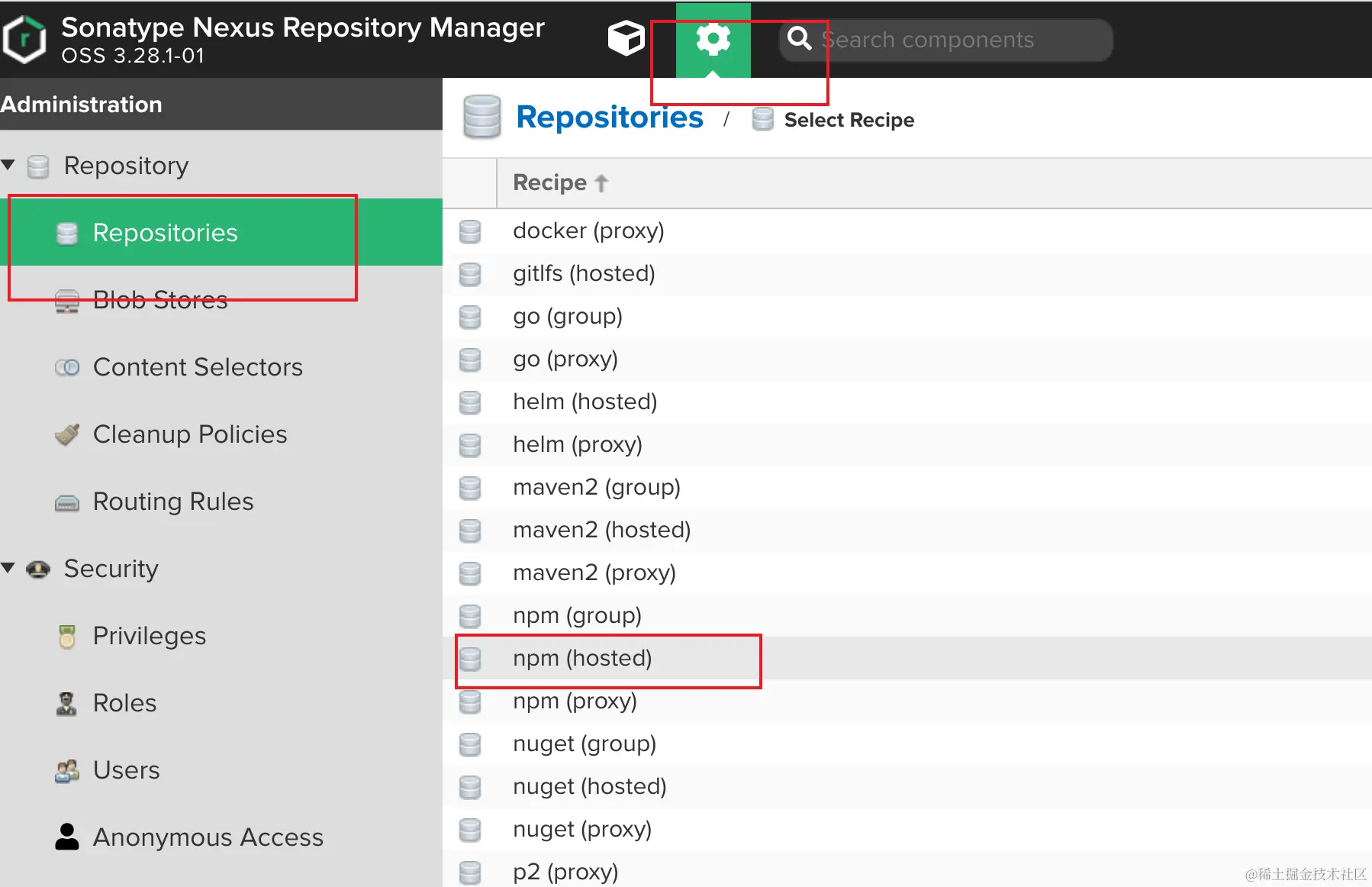Screen dimensions: 1372x887
Task: Click the search magnifier icon
Action: pyautogui.click(x=799, y=38)
